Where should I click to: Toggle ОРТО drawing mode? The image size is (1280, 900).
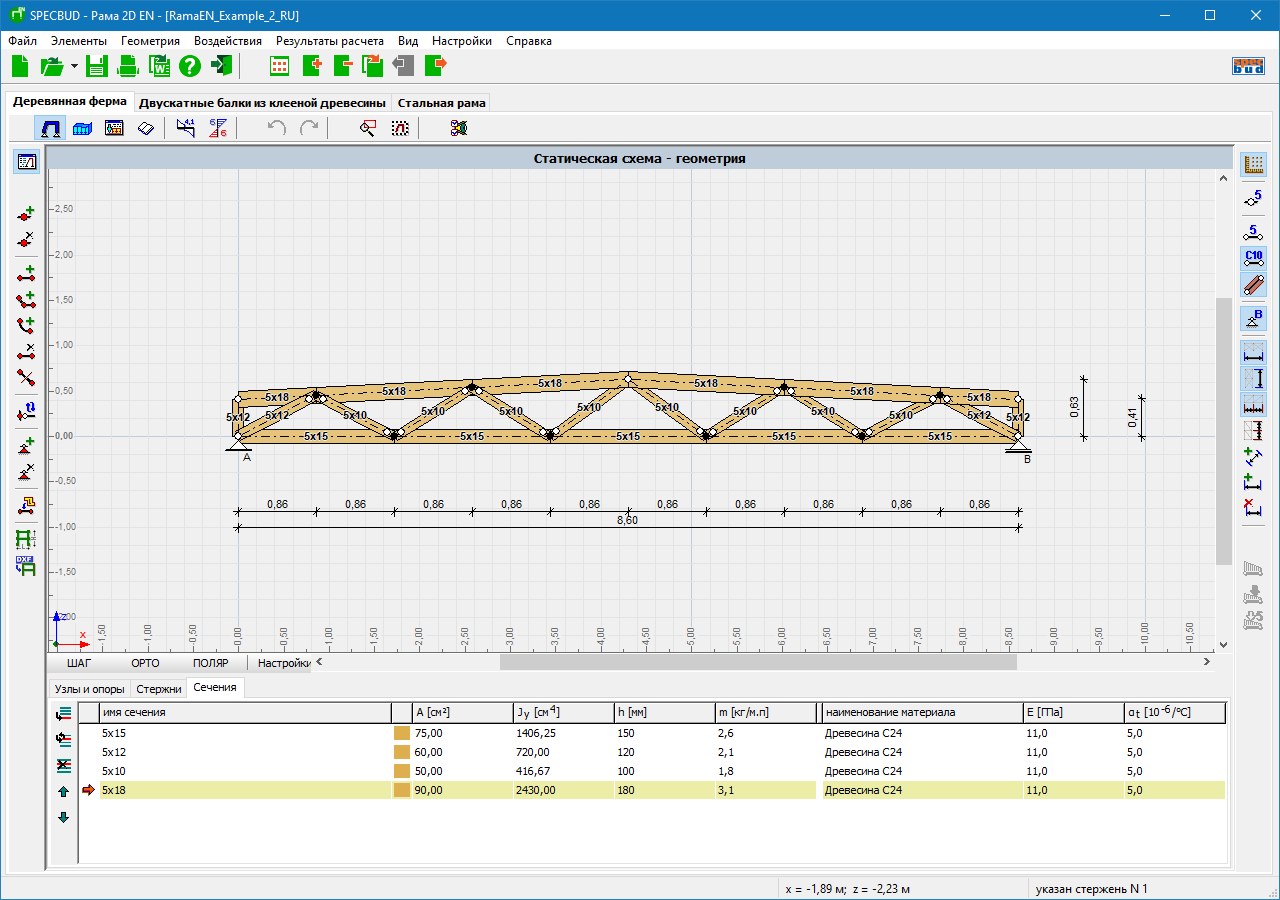point(145,663)
